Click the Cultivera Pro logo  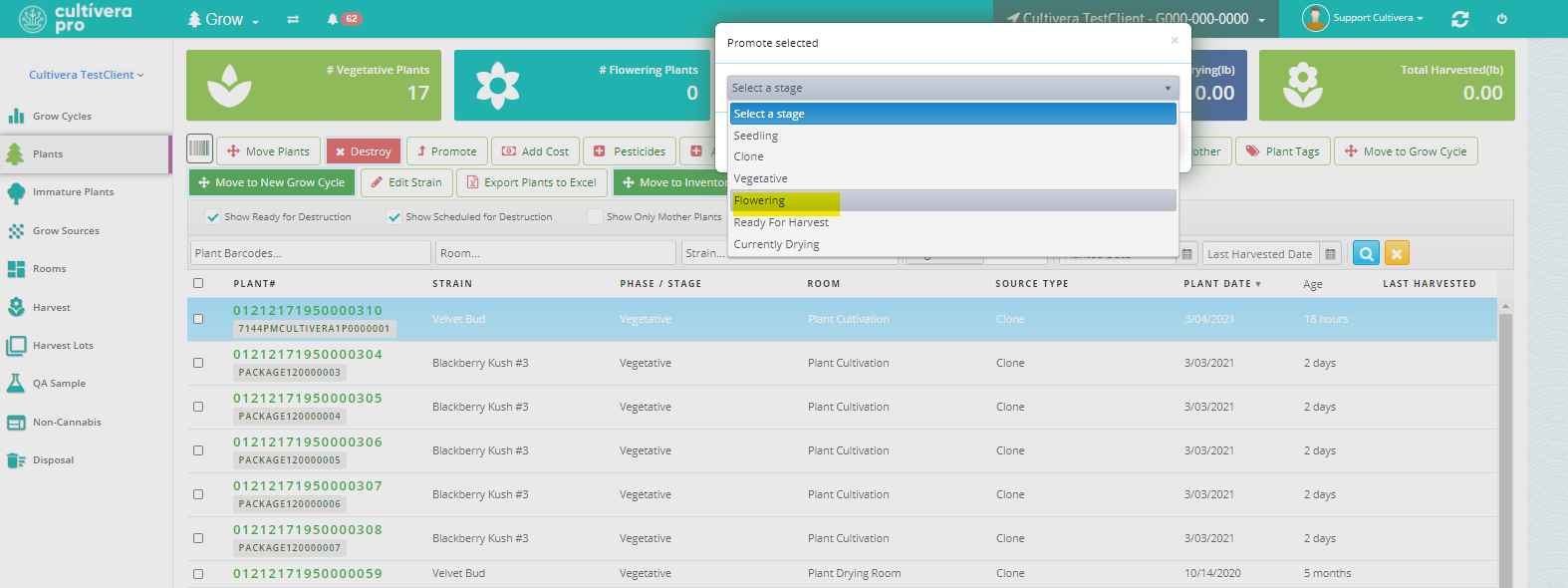76,18
